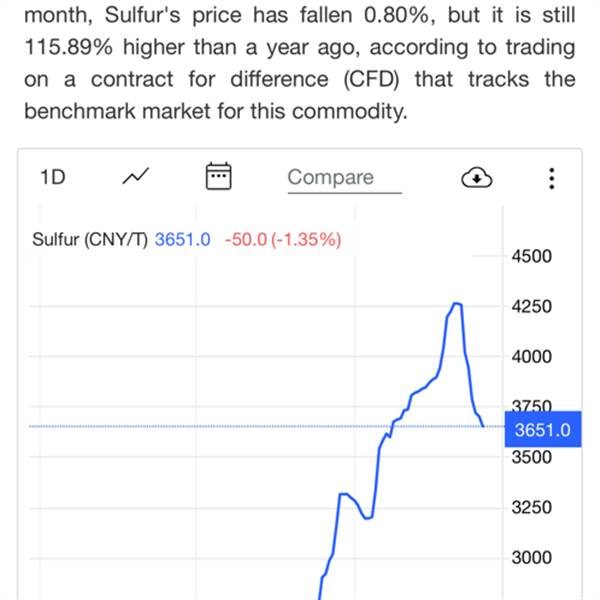Image resolution: width=600 pixels, height=600 pixels.
Task: Open the chart type line icon
Action: [x=135, y=177]
